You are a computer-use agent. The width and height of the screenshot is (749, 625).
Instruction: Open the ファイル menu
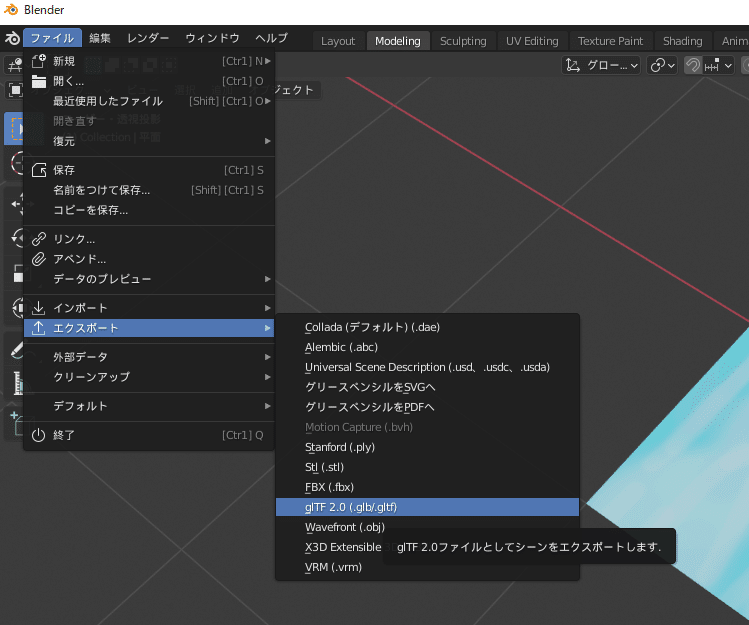(x=53, y=38)
